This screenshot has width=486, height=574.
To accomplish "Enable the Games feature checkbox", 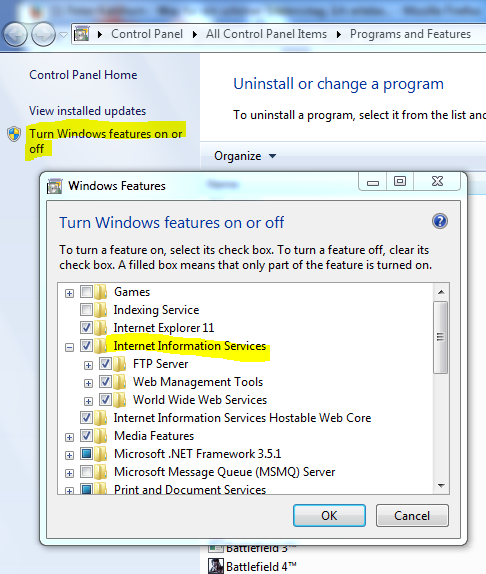I will 86,292.
